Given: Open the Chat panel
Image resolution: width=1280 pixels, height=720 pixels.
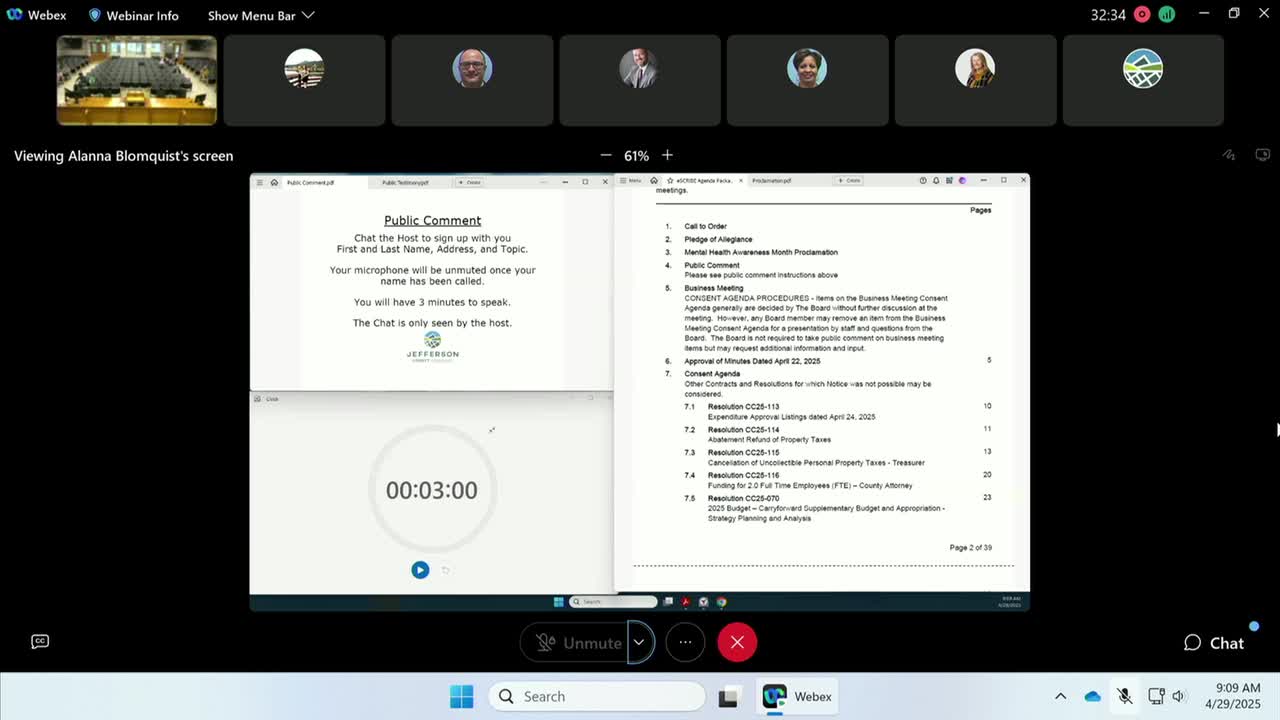Looking at the screenshot, I should tap(1214, 643).
